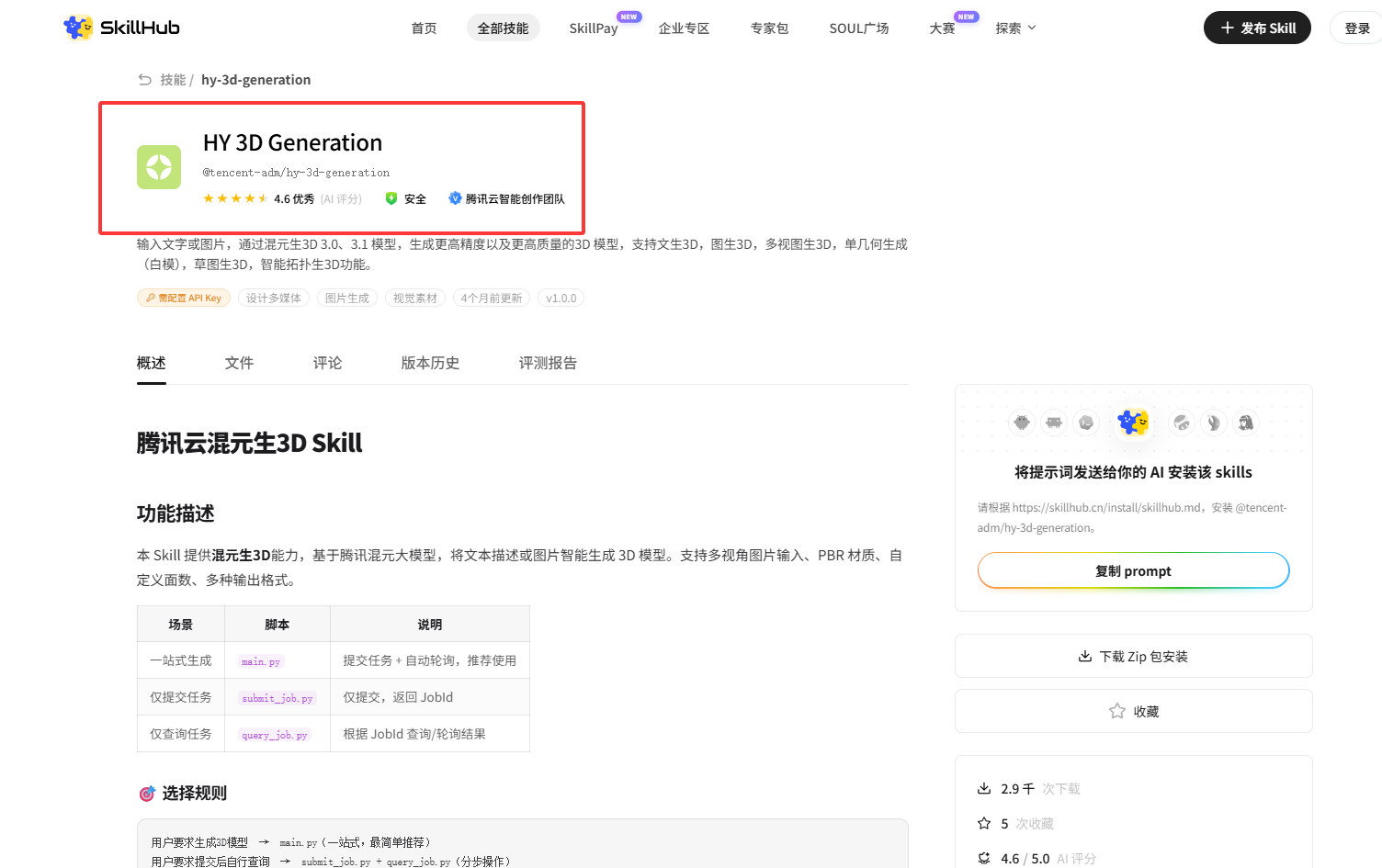Click the green HY 3D Generation skill icon
The width and height of the screenshot is (1382, 868).
coord(159,167)
